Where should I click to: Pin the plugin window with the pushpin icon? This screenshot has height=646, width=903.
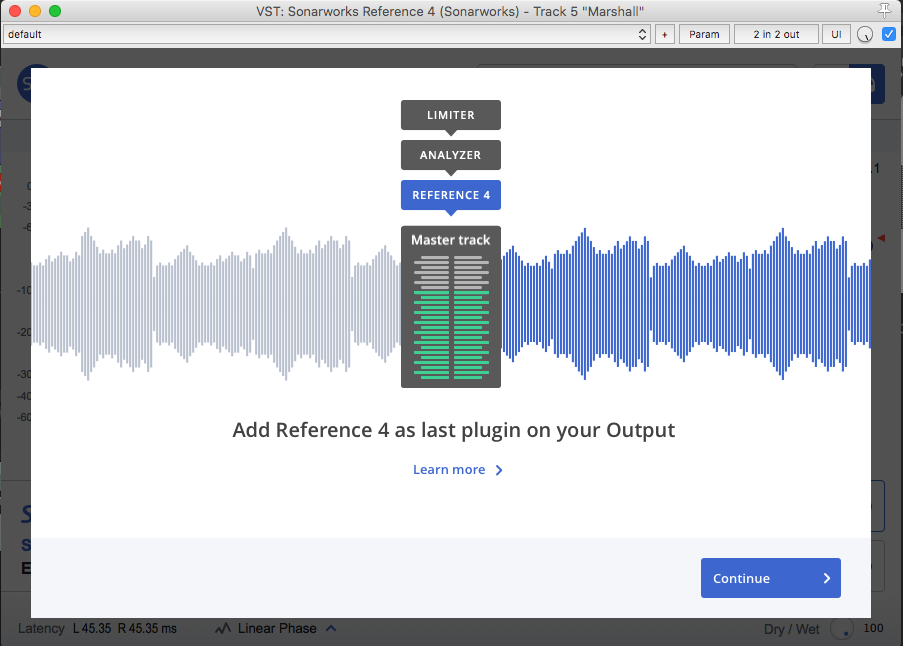[884, 10]
